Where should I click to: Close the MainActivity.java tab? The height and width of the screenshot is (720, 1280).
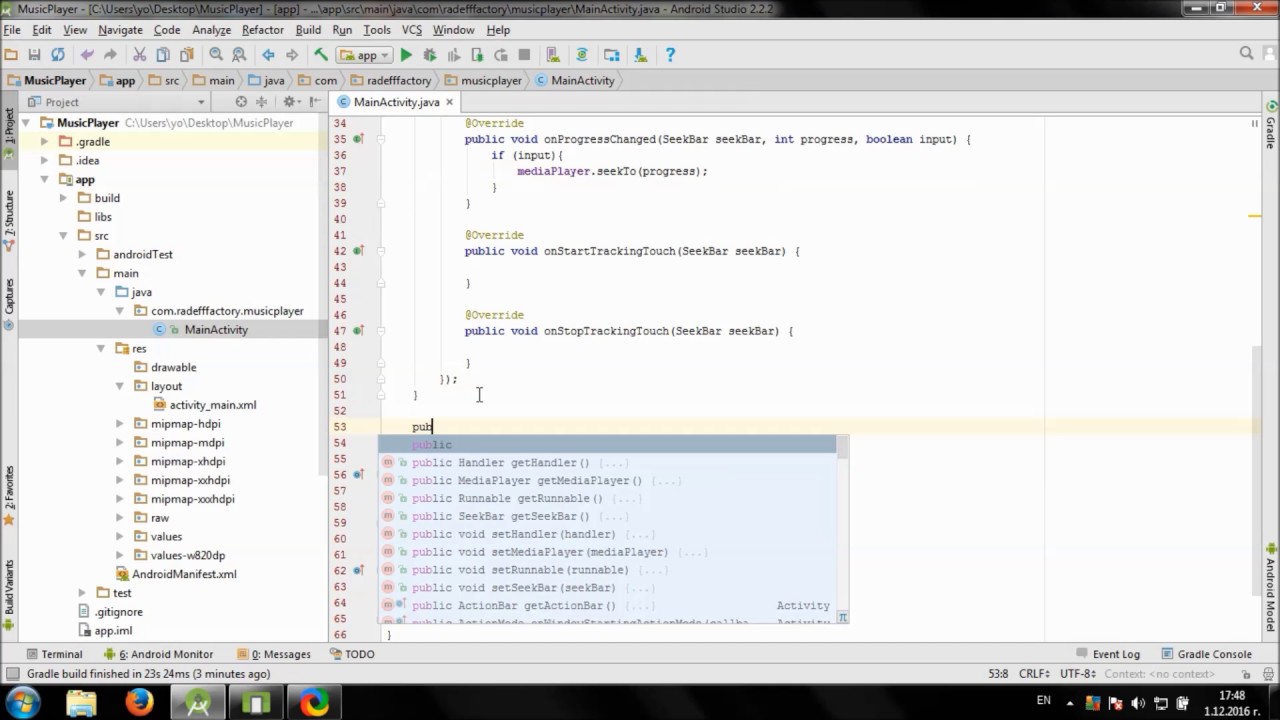click(450, 102)
